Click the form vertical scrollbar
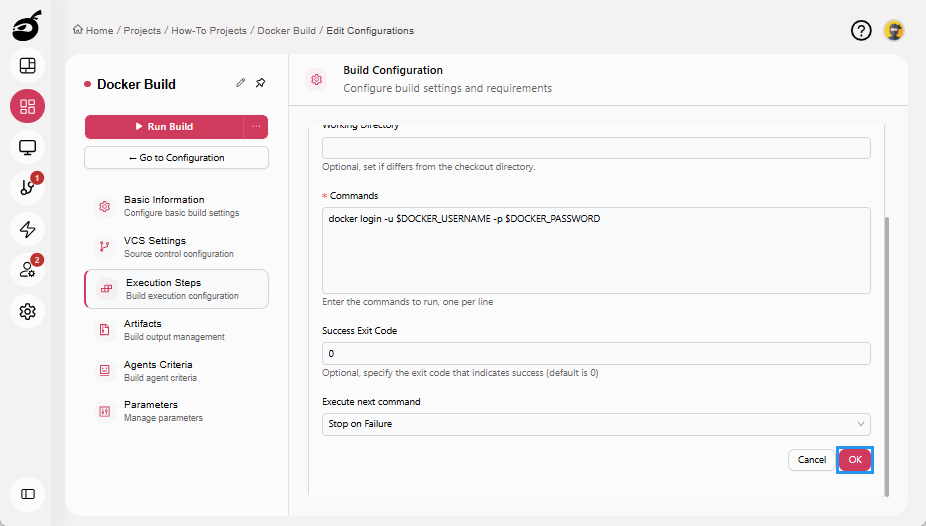 (x=886, y=356)
